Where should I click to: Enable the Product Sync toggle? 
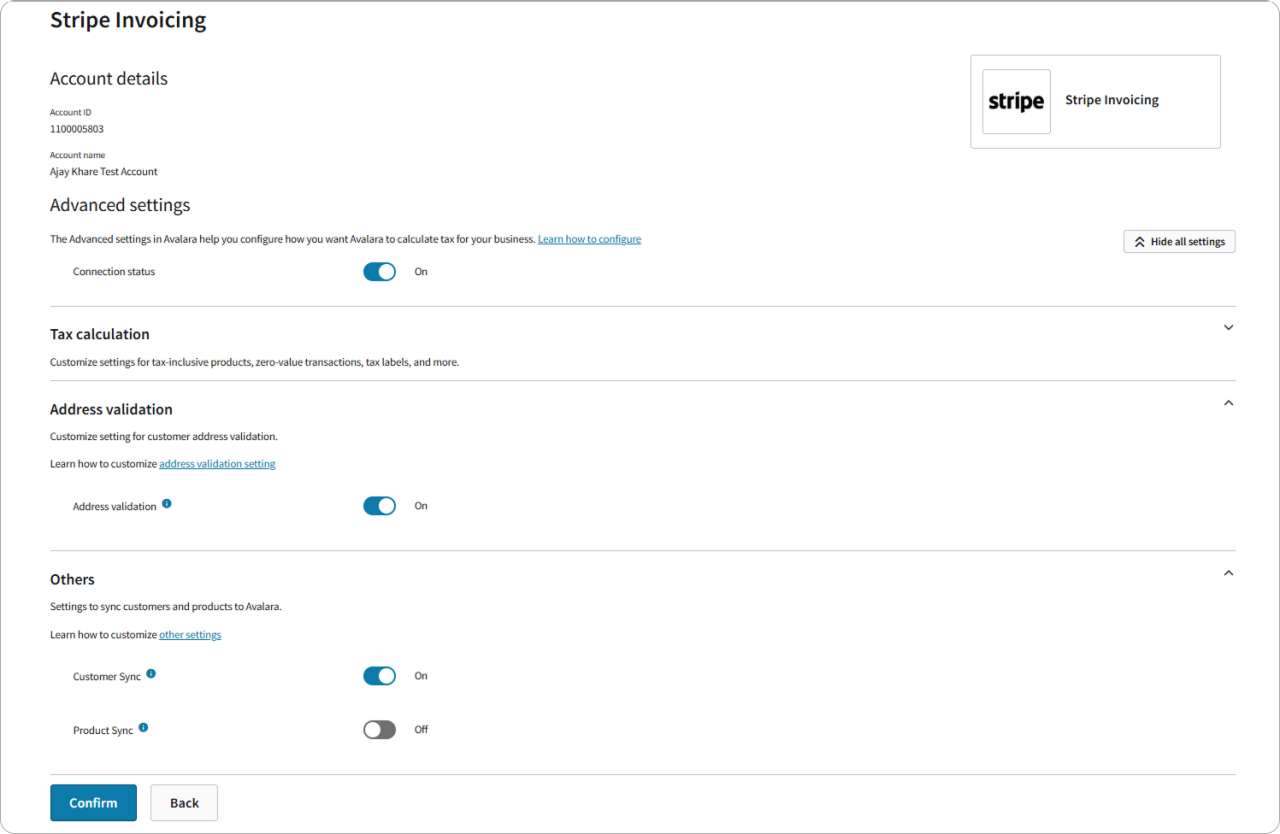pos(379,730)
